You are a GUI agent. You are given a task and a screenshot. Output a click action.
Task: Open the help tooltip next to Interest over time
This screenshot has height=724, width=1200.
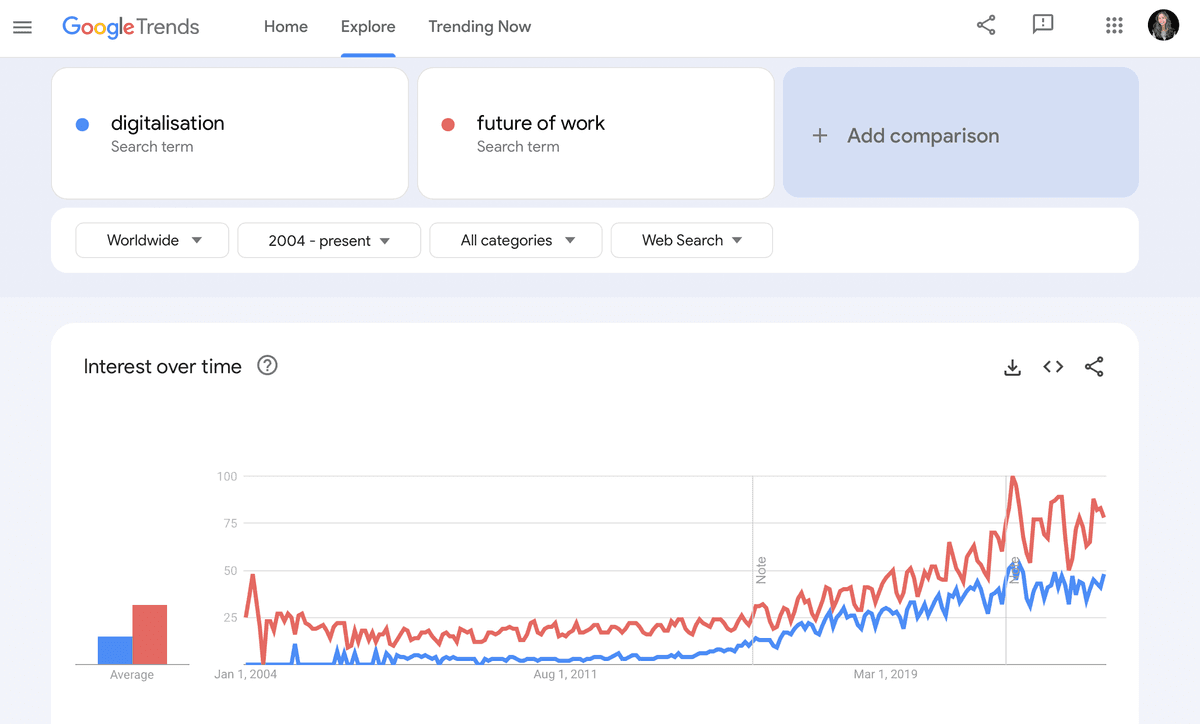pyautogui.click(x=267, y=366)
